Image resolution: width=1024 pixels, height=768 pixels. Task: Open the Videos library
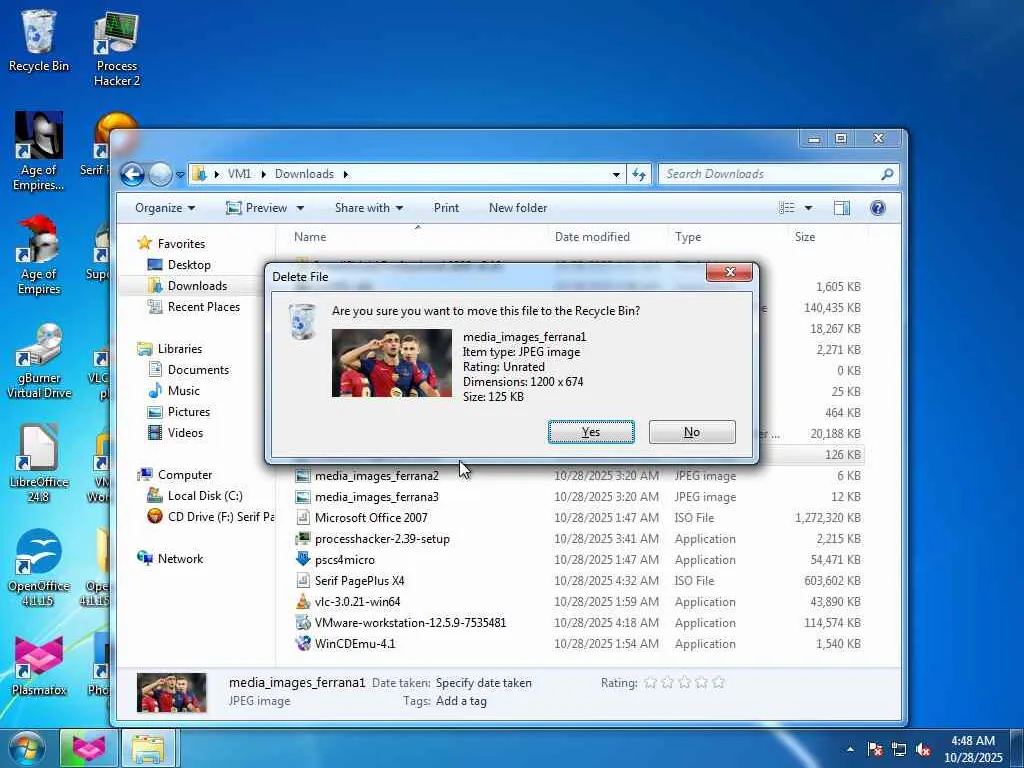click(175, 432)
